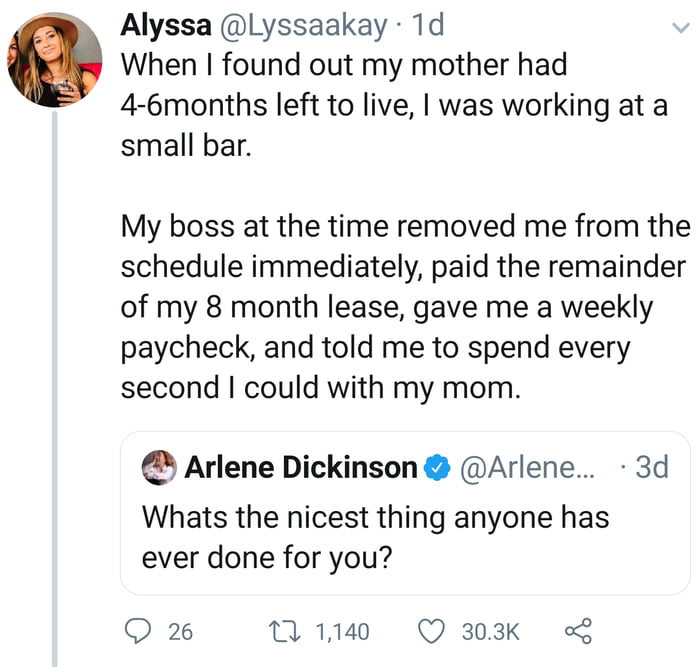Click the 1,140 retweets count
The image size is (700, 667).
pyautogui.click(x=342, y=631)
